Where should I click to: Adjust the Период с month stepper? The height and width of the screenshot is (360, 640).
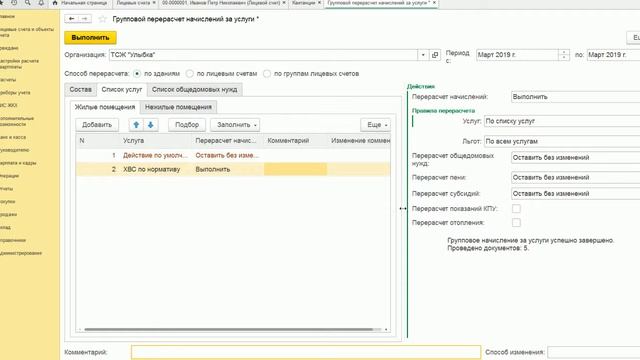564,55
